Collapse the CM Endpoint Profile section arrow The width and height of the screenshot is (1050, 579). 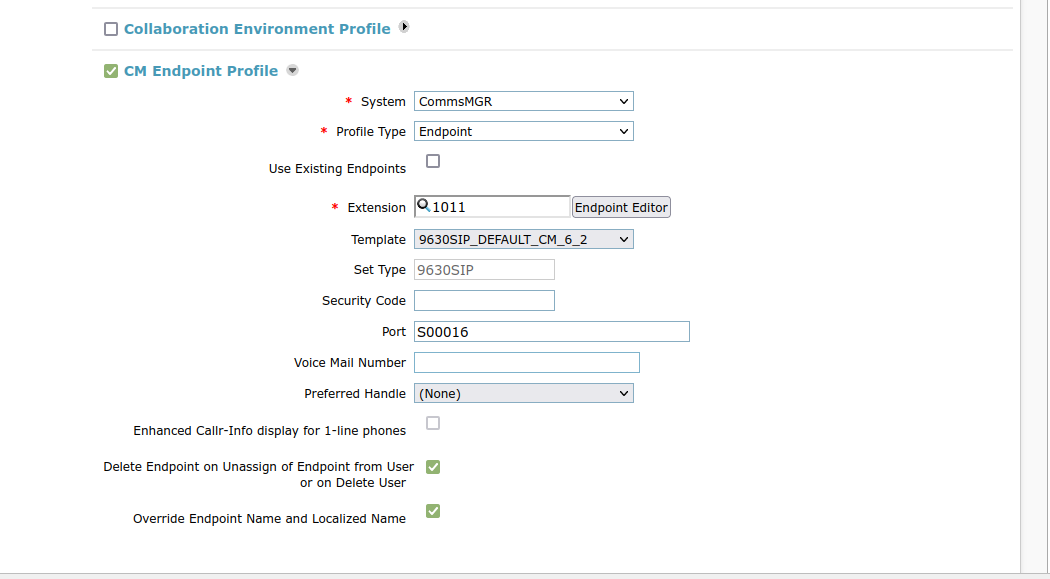292,70
